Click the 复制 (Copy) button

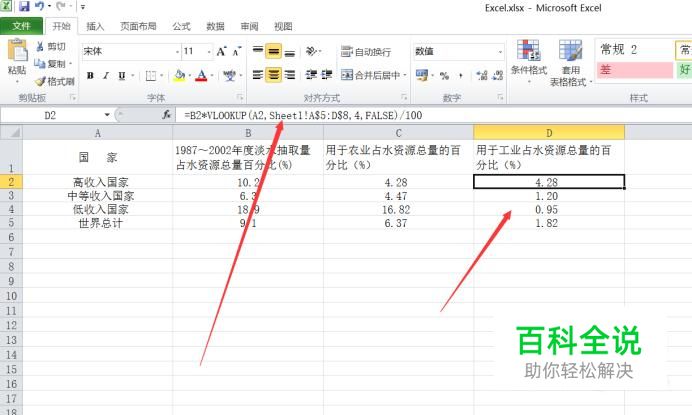[51, 64]
